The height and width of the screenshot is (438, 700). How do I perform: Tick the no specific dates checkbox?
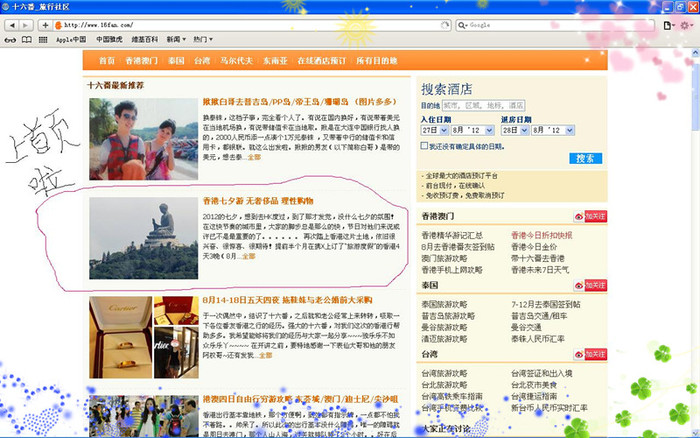(x=424, y=146)
